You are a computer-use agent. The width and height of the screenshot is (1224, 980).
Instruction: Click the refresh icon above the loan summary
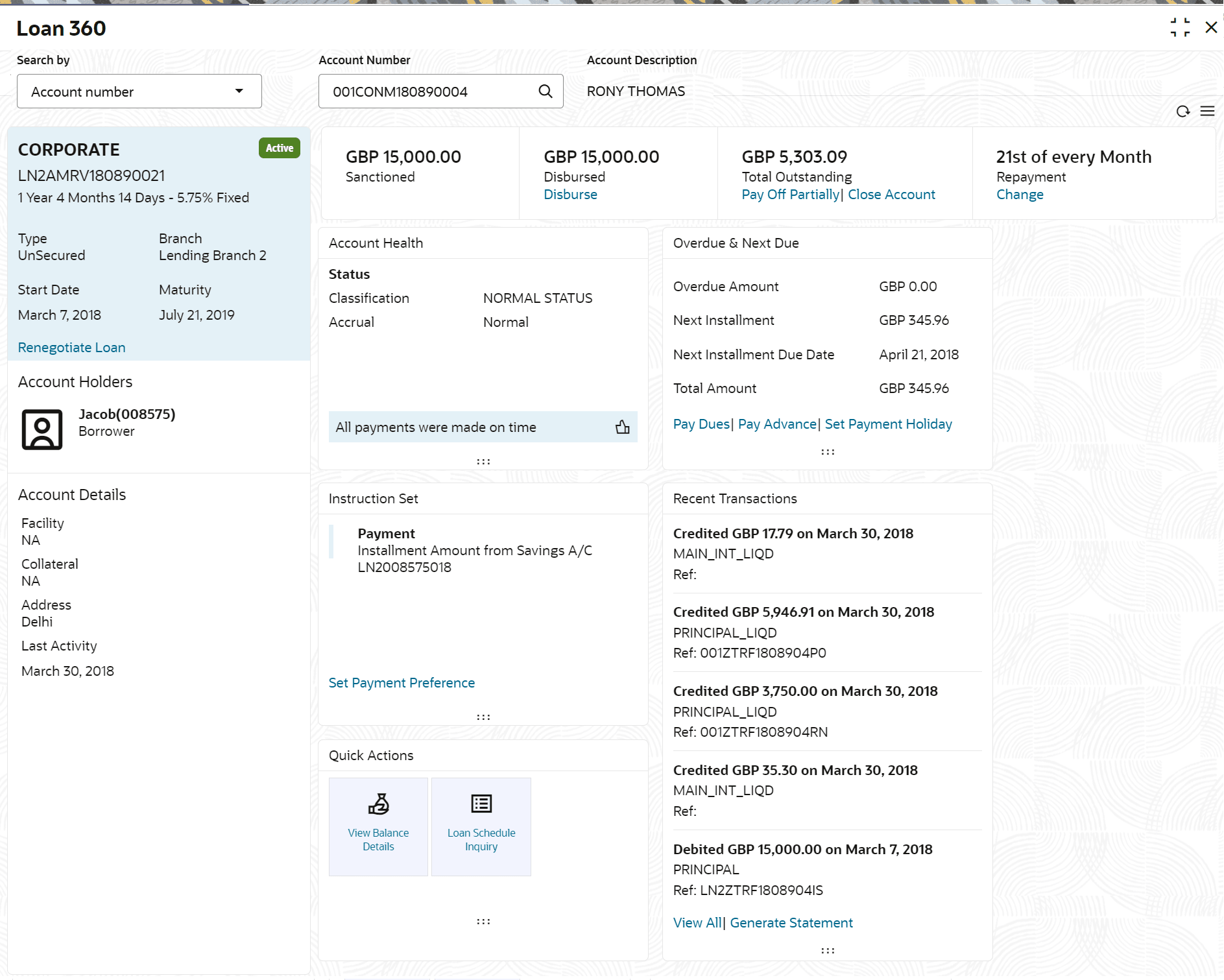pos(1182,111)
